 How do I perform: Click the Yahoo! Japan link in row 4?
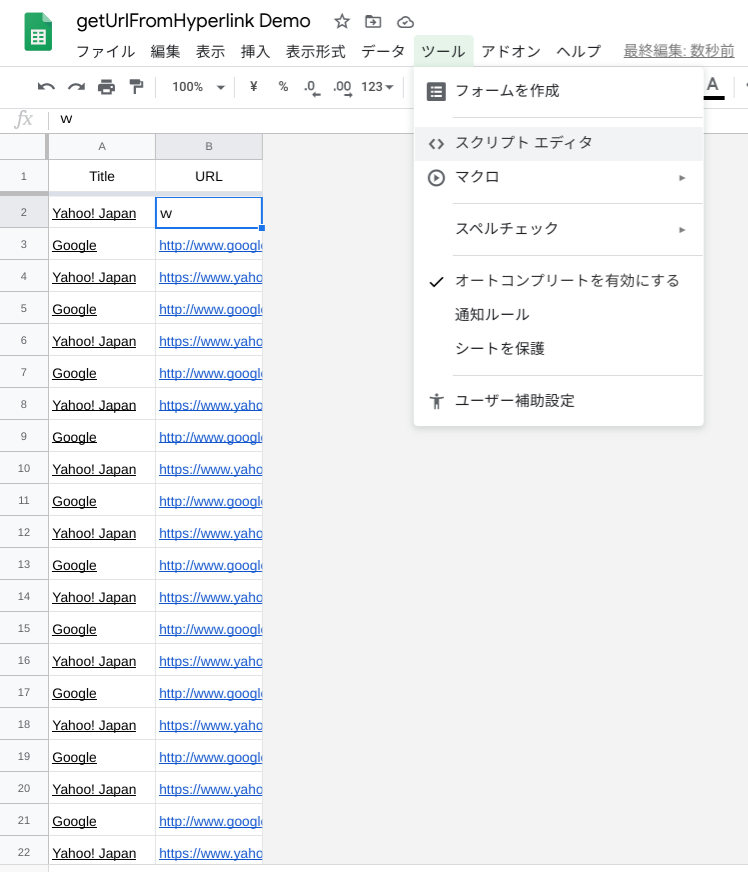click(94, 277)
